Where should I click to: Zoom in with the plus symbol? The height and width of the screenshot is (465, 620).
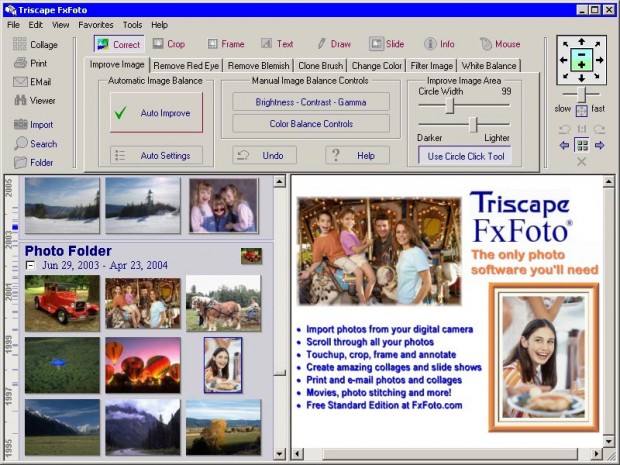pos(581,65)
